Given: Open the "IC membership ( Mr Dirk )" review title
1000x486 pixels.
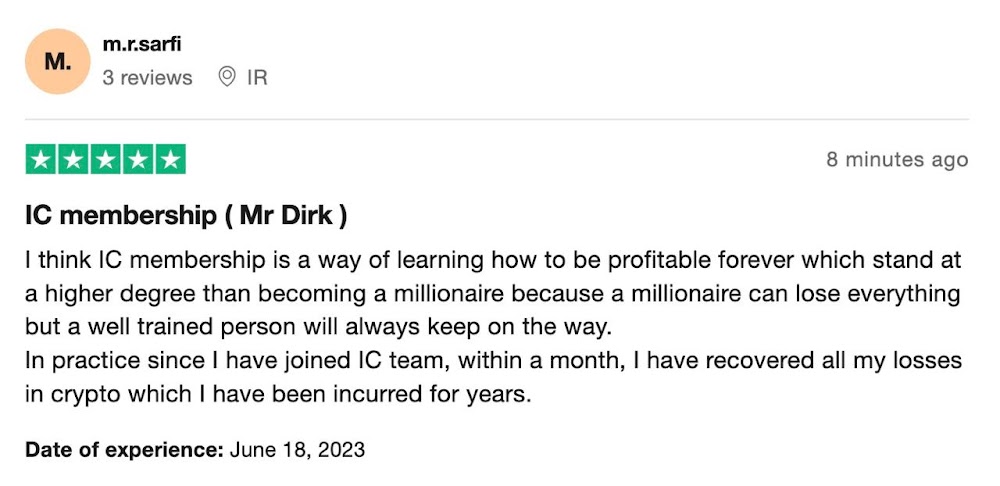Looking at the screenshot, I should pyautogui.click(x=186, y=215).
